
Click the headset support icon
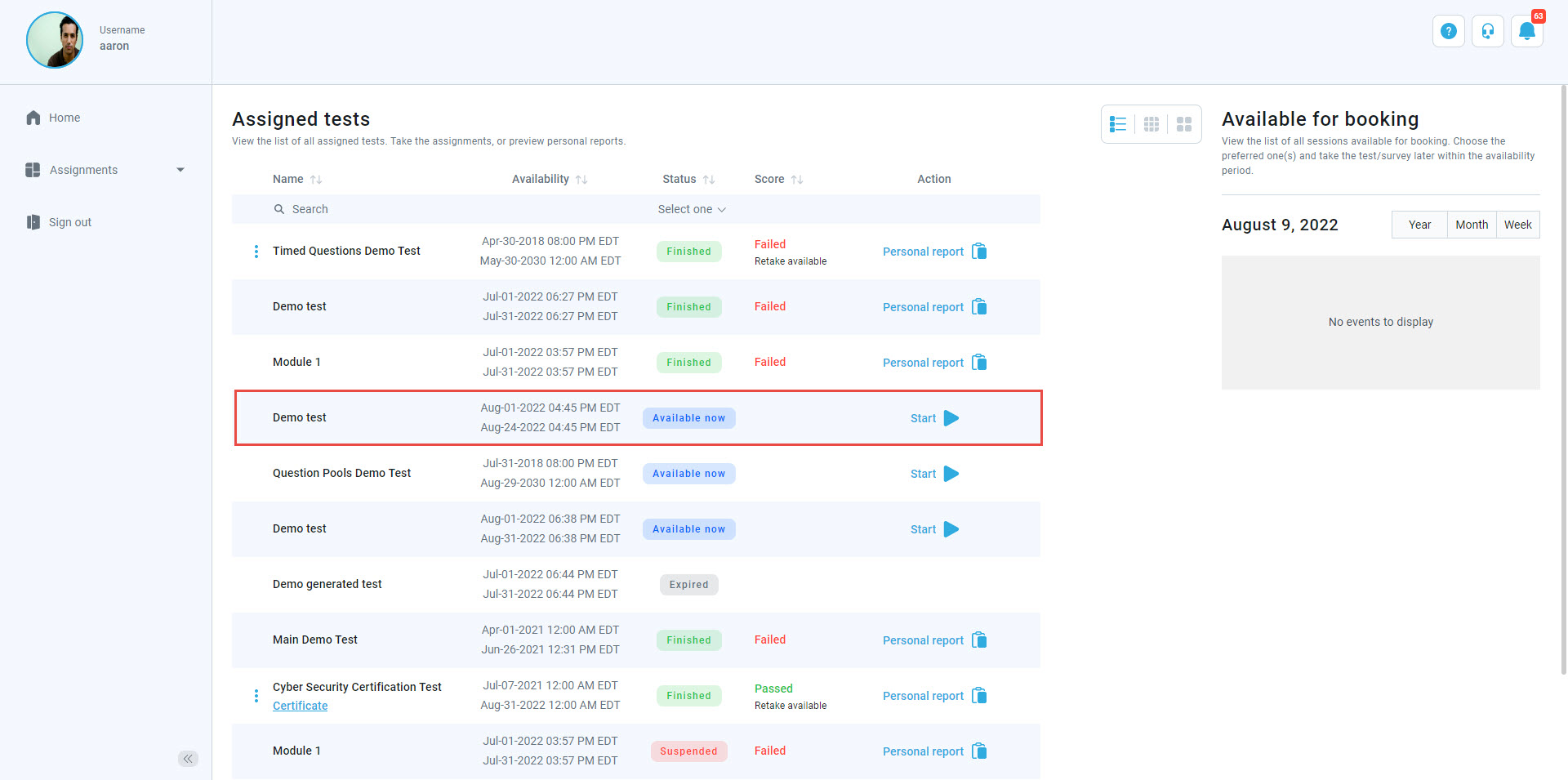pos(1487,32)
